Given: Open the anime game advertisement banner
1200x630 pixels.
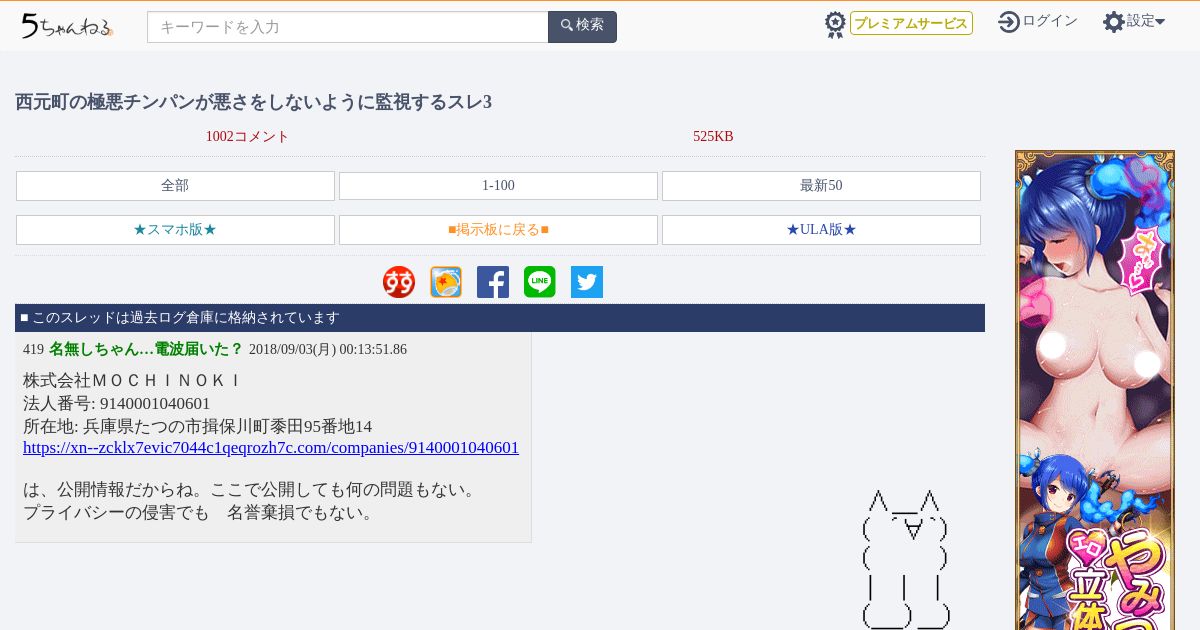Looking at the screenshot, I should coord(1095,390).
